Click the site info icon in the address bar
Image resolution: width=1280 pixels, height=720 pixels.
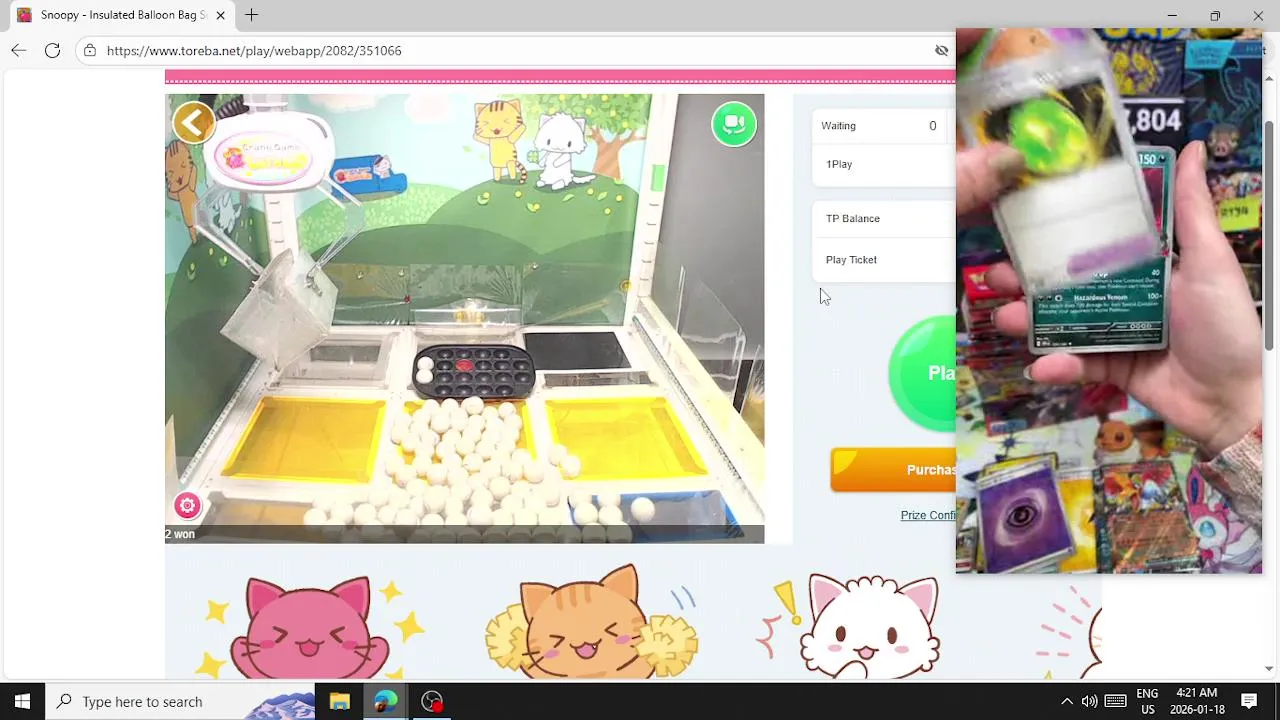click(90, 50)
